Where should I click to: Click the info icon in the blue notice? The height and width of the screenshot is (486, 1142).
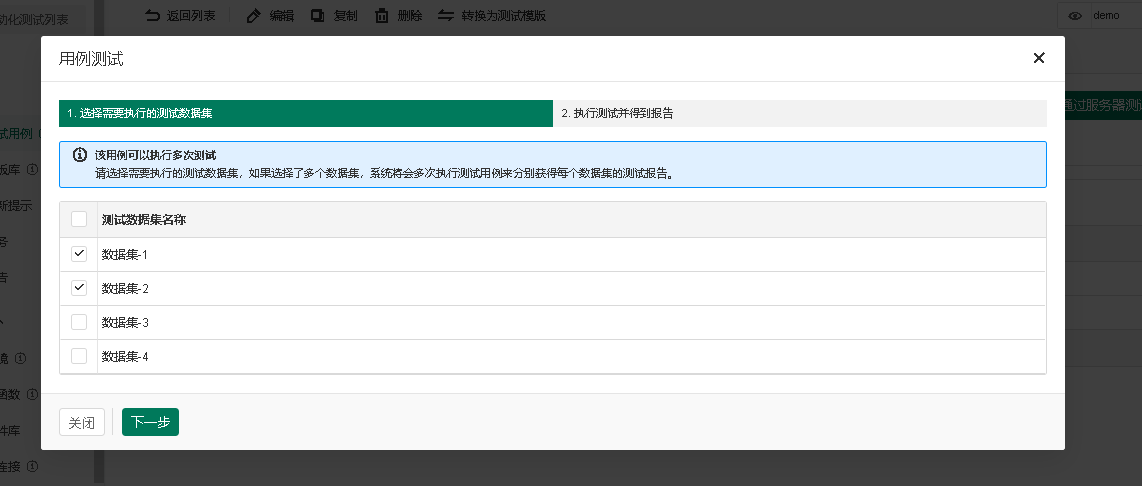click(x=80, y=156)
